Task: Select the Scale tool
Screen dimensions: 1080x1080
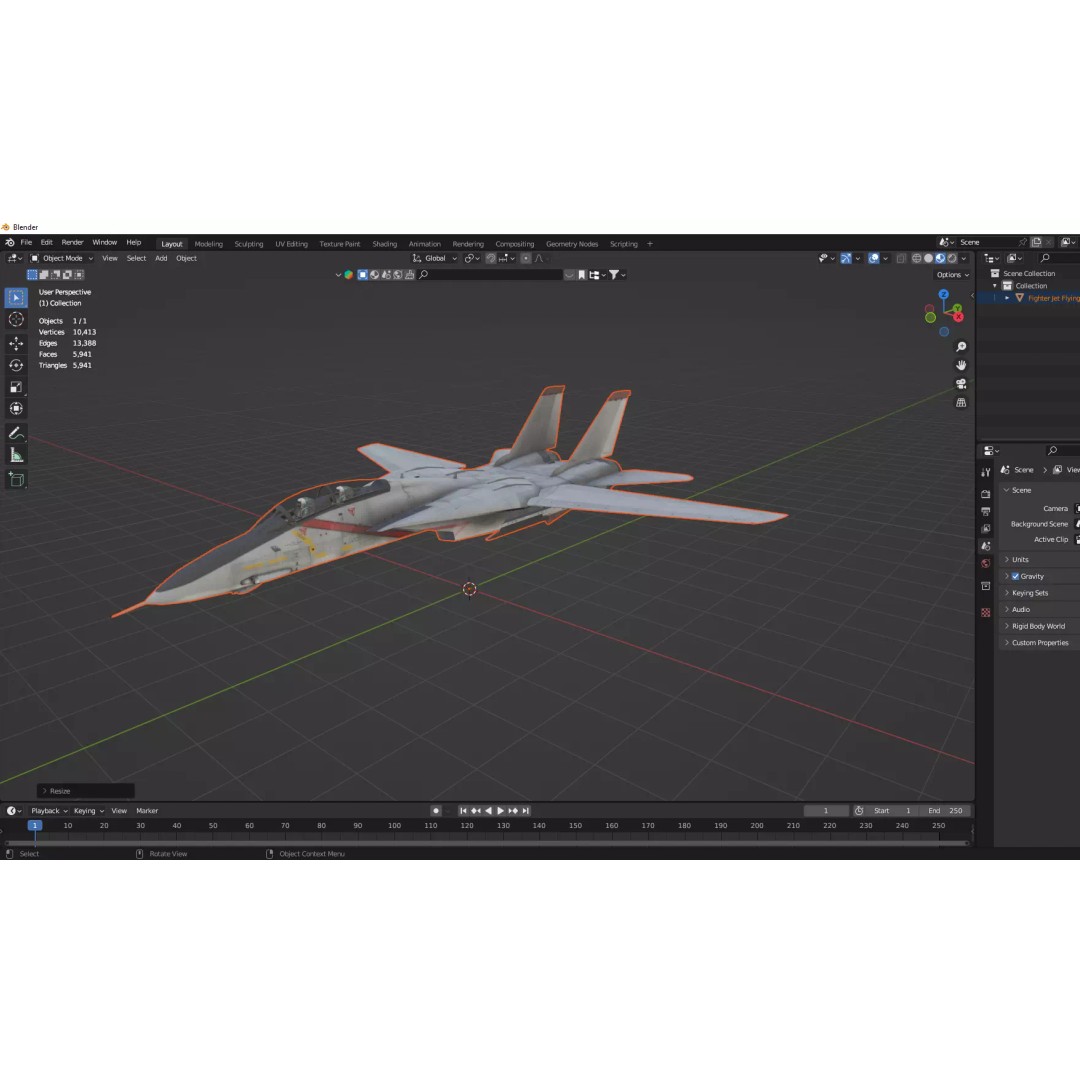Action: coord(16,387)
